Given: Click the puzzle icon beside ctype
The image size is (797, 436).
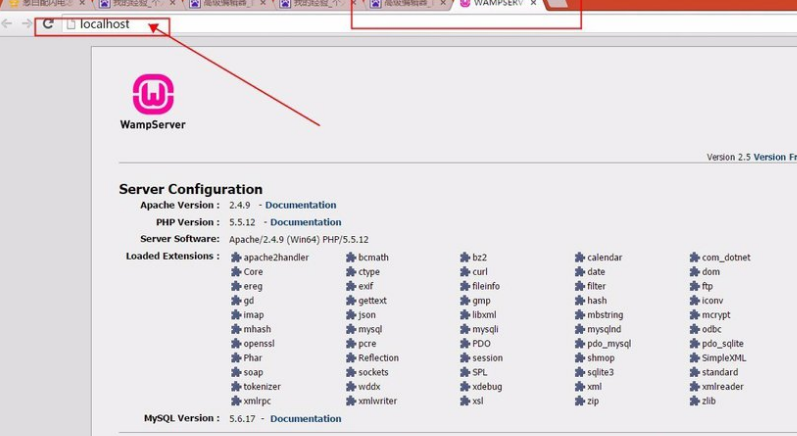Looking at the screenshot, I should [351, 271].
